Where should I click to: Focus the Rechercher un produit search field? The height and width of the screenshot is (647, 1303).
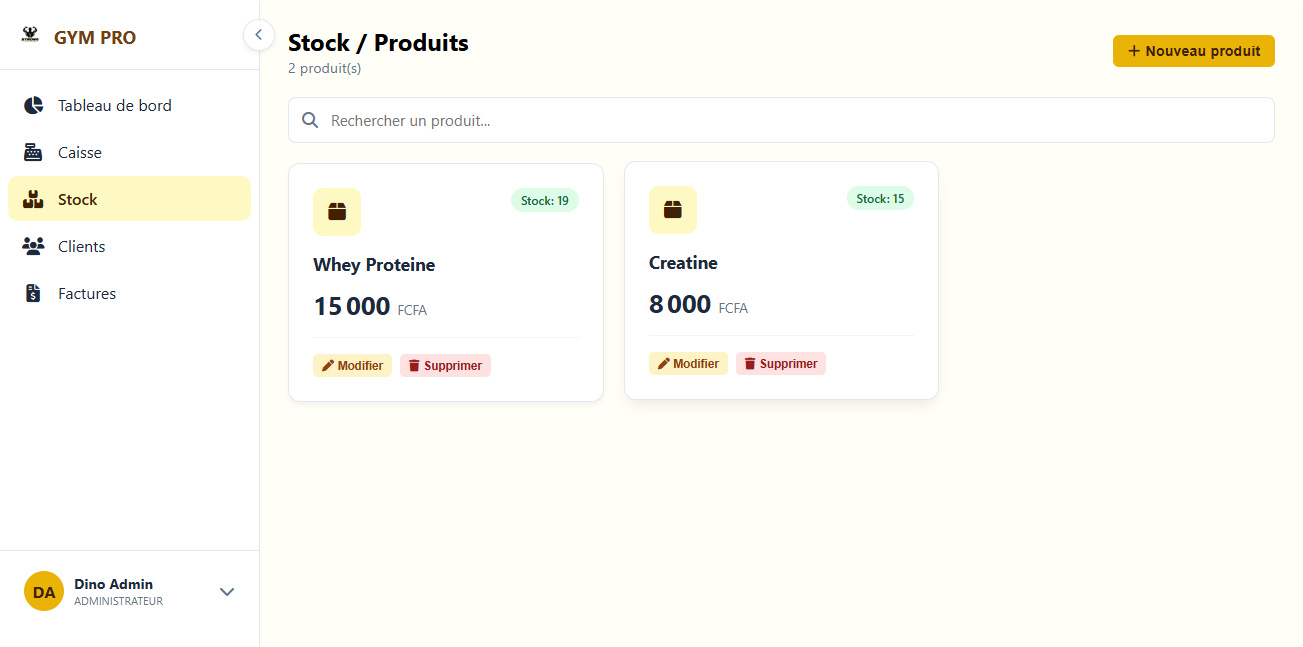(x=781, y=120)
